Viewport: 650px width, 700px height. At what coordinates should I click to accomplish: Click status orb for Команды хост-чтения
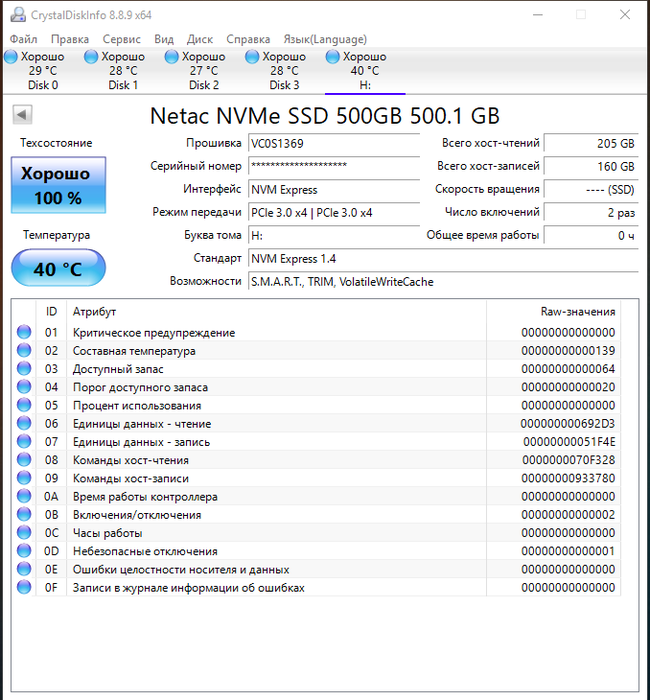[x=24, y=460]
